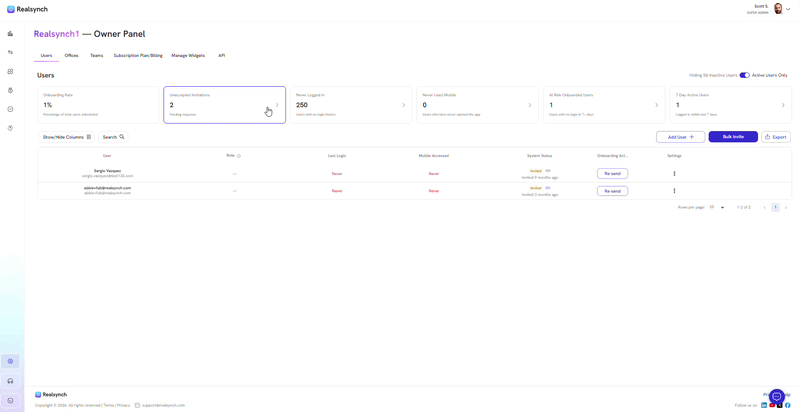Image resolution: width=800 pixels, height=412 pixels.
Task: Open the API tab
Action: pyautogui.click(x=221, y=56)
